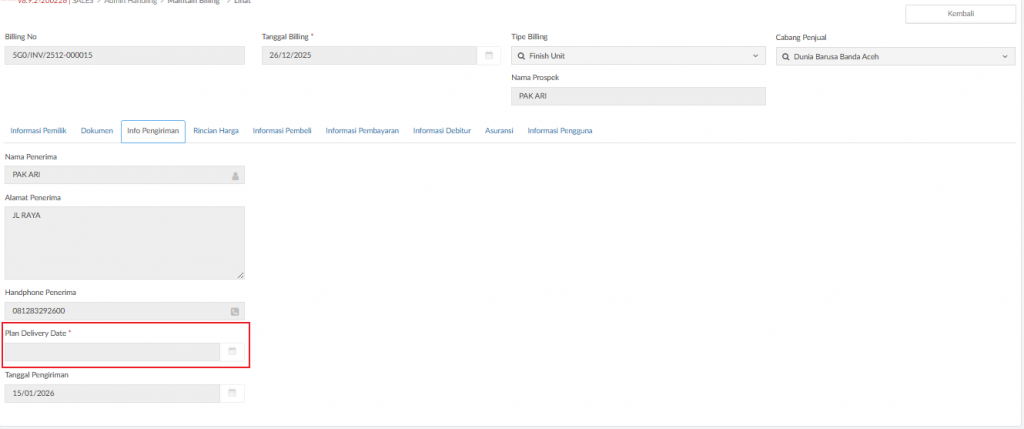Click the phone icon in Handphone Penerima
The image size is (1024, 429).
pyautogui.click(x=235, y=312)
